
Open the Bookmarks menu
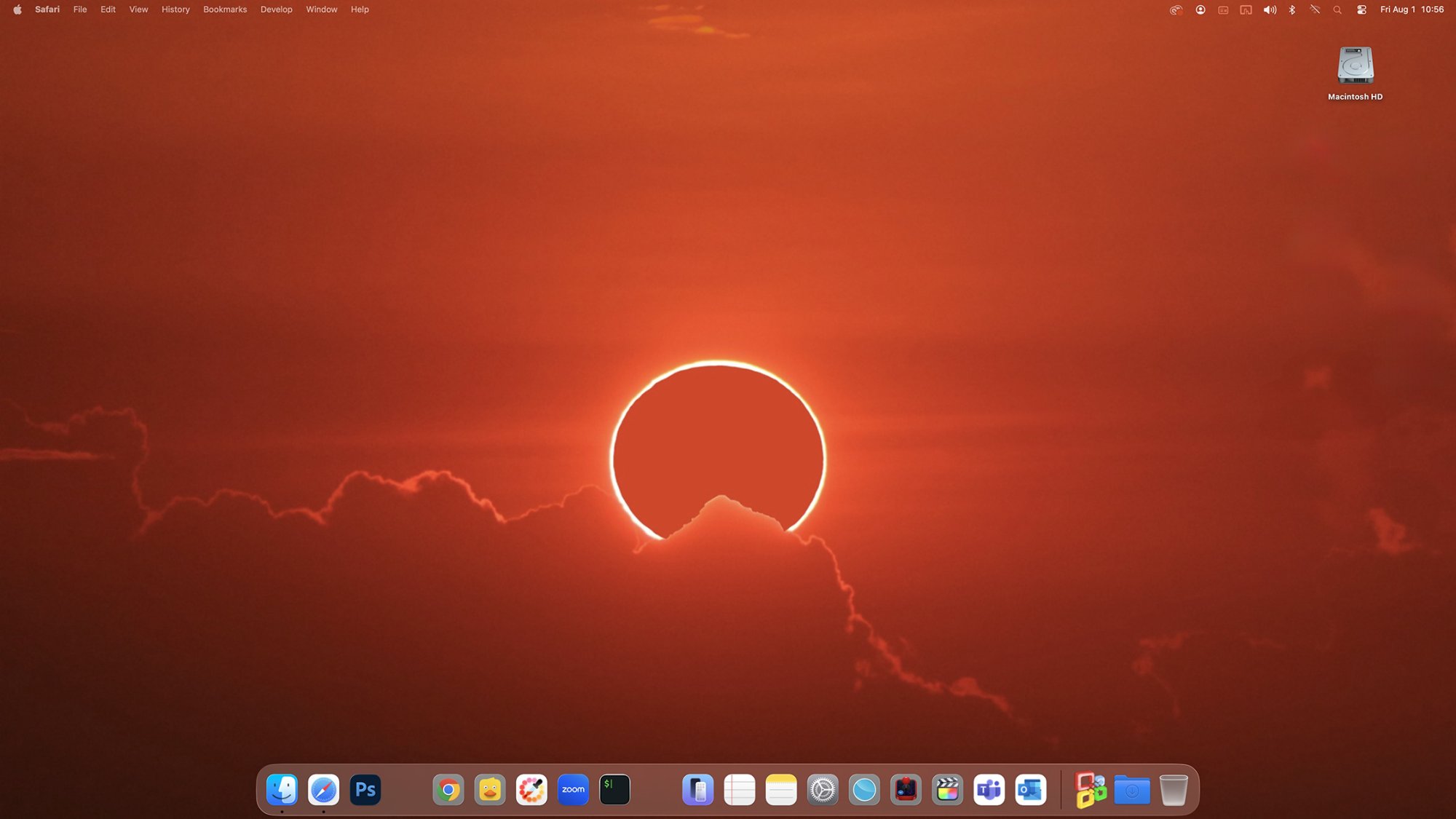coord(225,9)
